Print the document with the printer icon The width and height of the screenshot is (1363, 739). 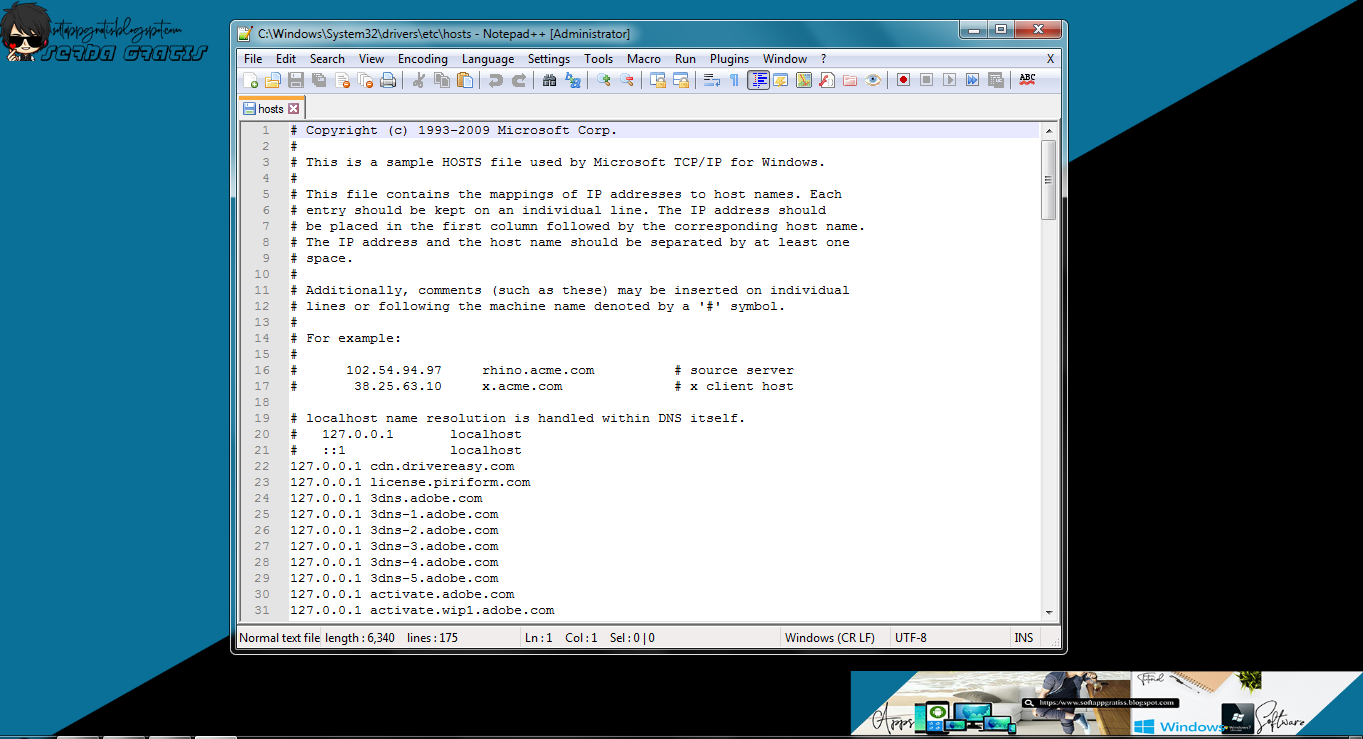[388, 80]
